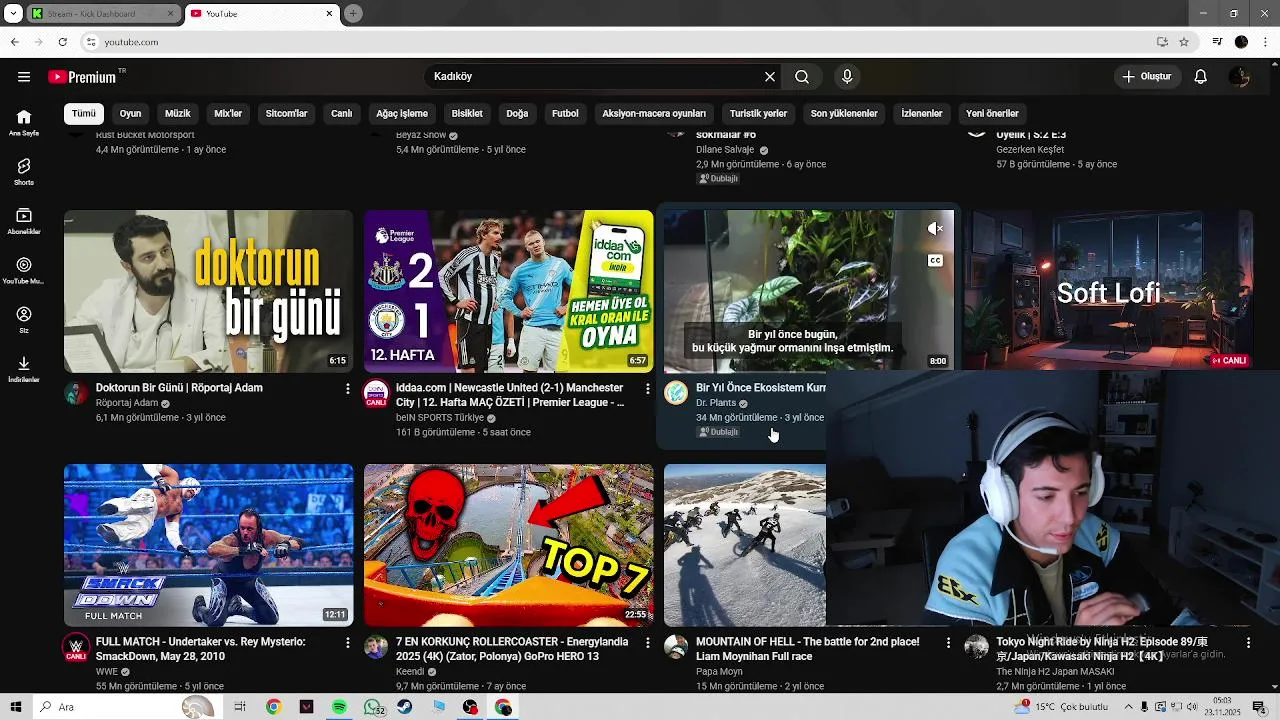The width and height of the screenshot is (1280, 720).
Task: Select the Müzik filter chip
Action: point(178,114)
